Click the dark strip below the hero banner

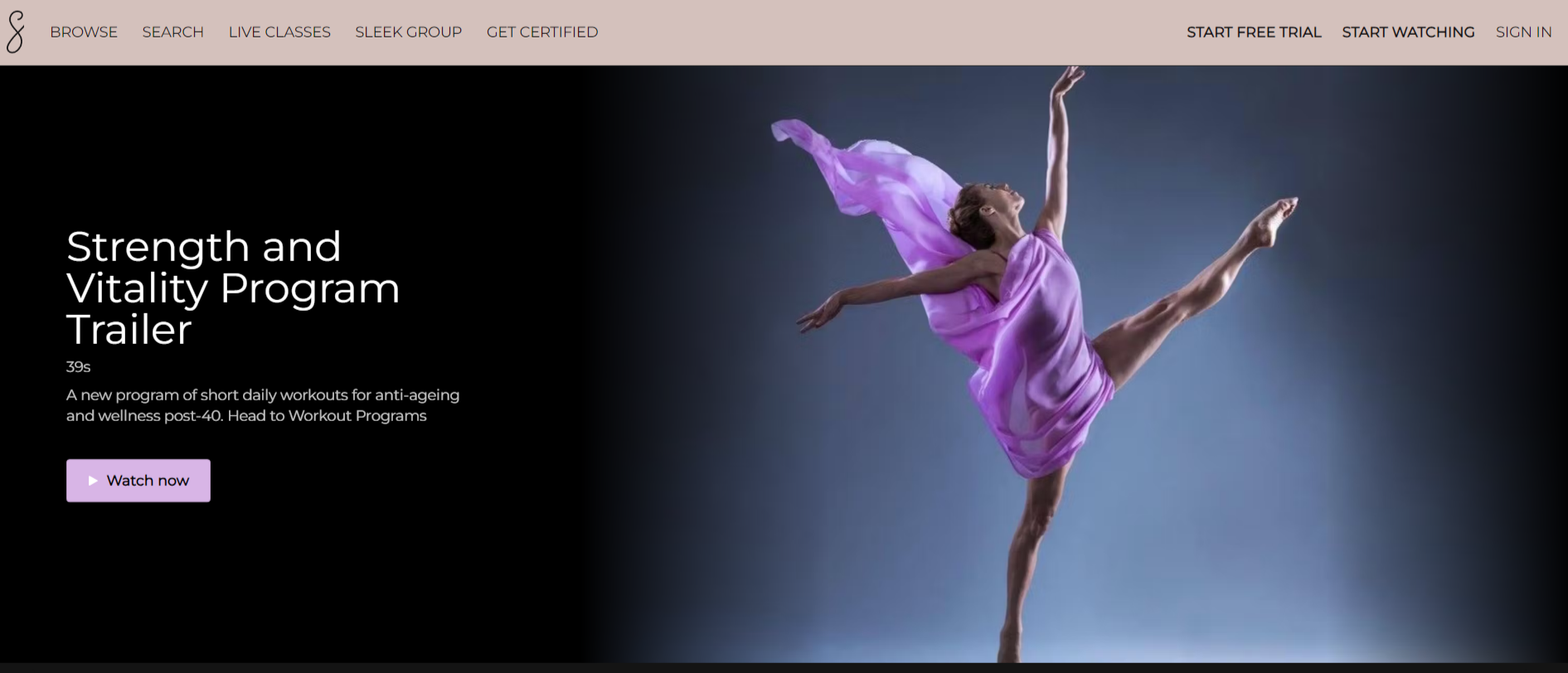[784, 668]
